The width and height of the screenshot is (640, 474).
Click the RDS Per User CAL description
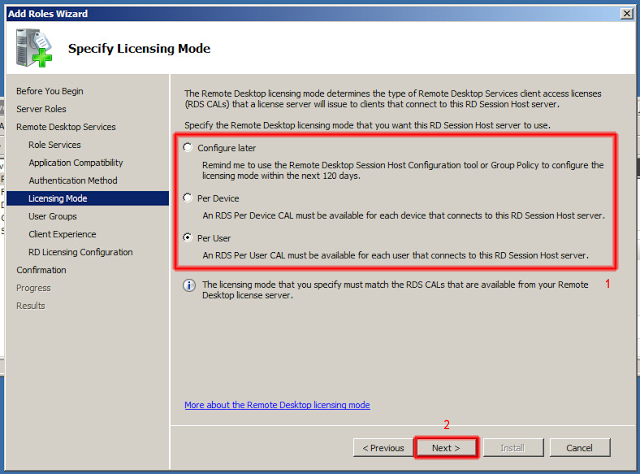click(x=396, y=256)
